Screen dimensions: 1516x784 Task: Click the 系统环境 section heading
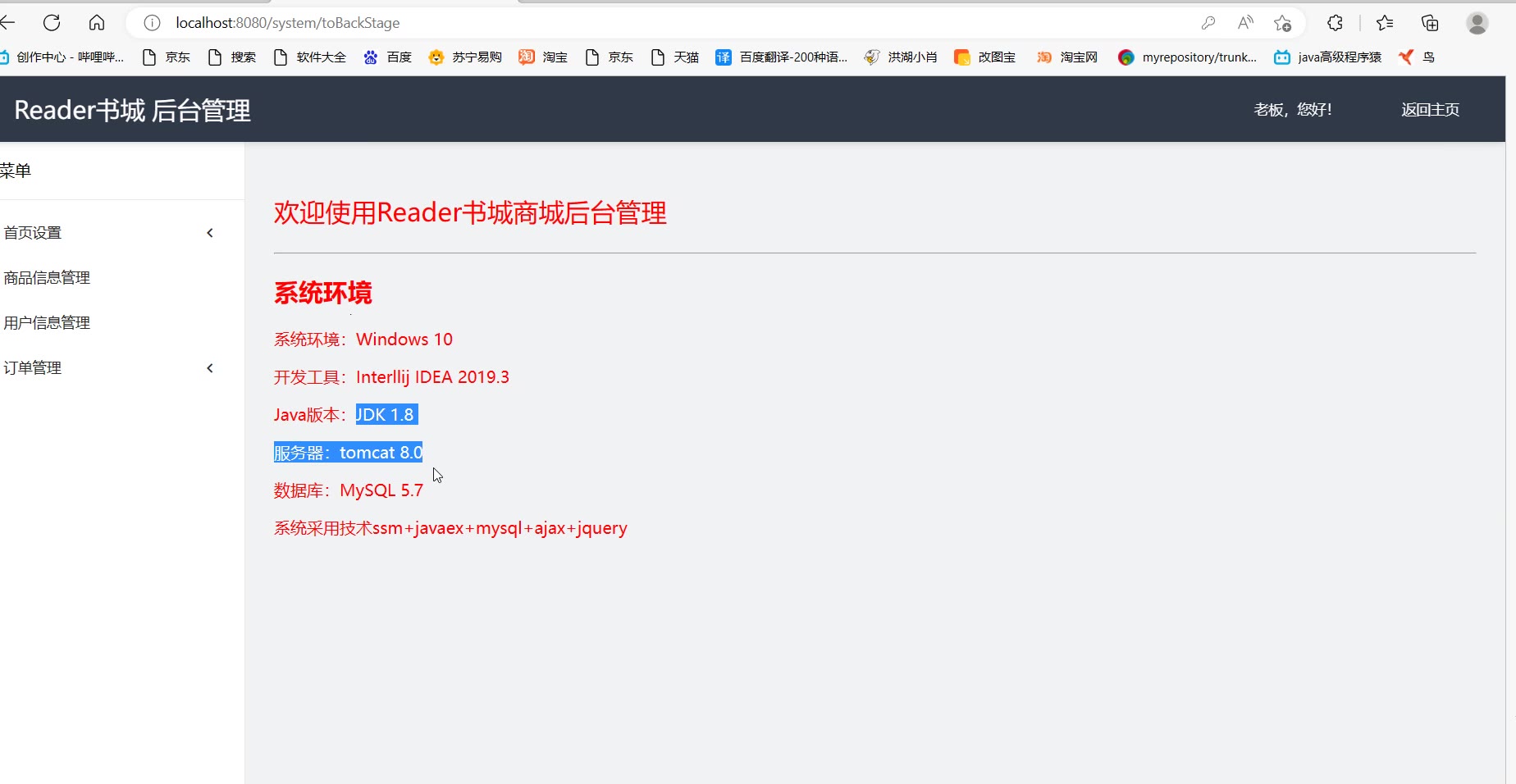tap(323, 293)
